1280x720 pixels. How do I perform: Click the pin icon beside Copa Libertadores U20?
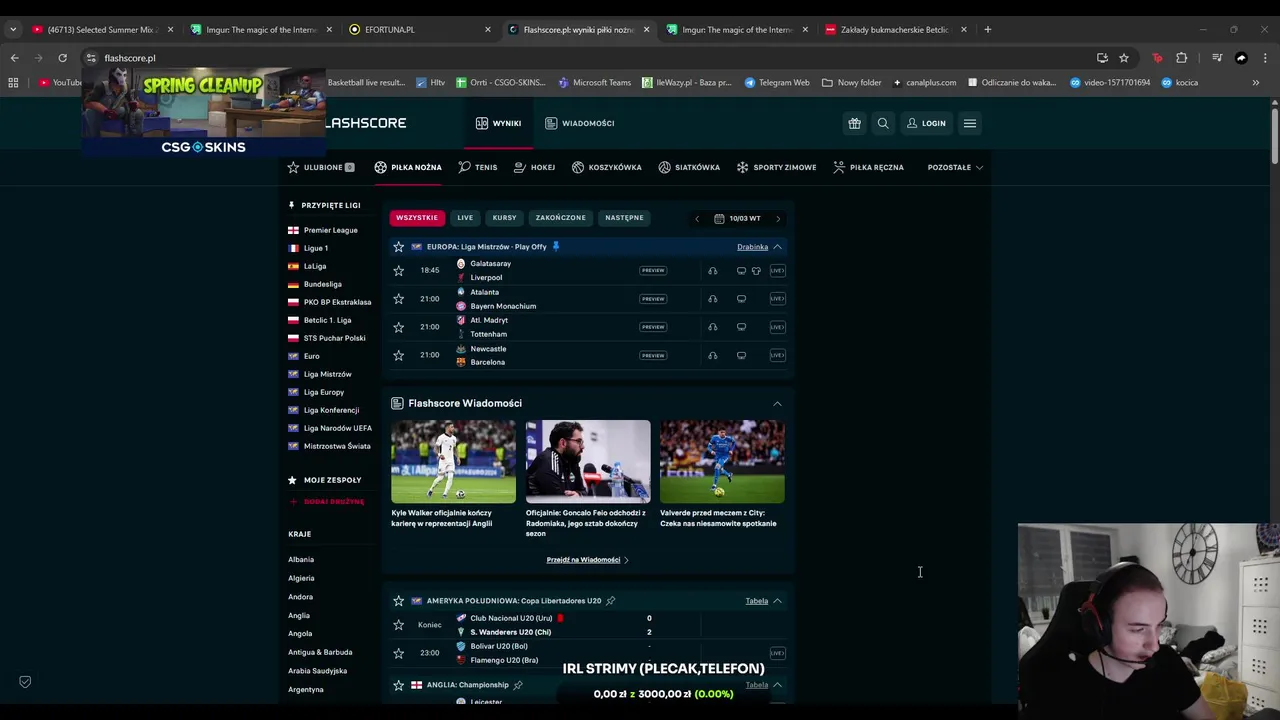point(610,600)
